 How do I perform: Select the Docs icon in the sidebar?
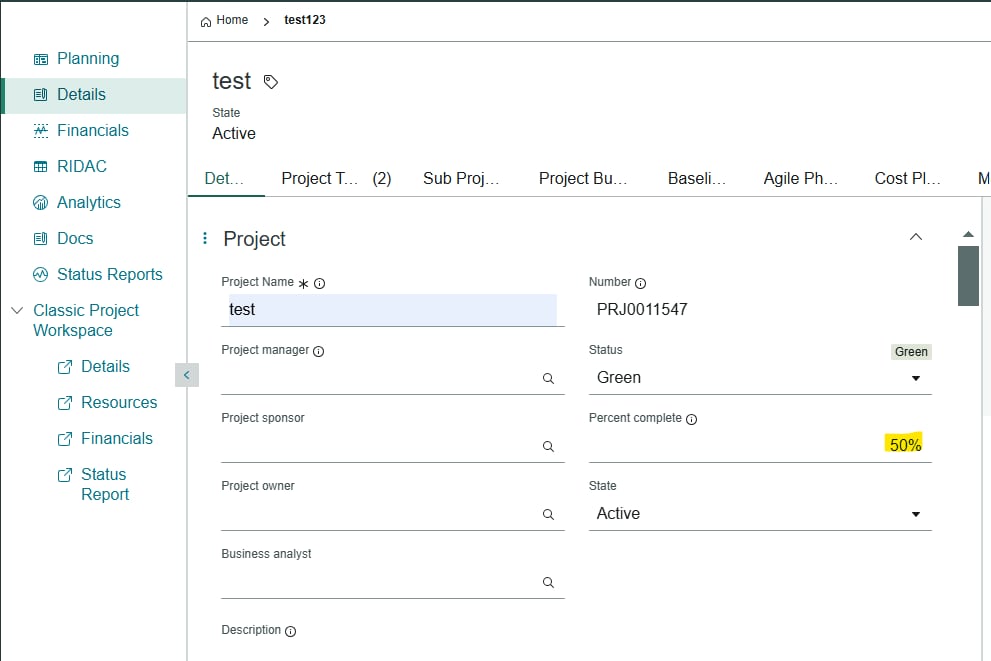41,238
